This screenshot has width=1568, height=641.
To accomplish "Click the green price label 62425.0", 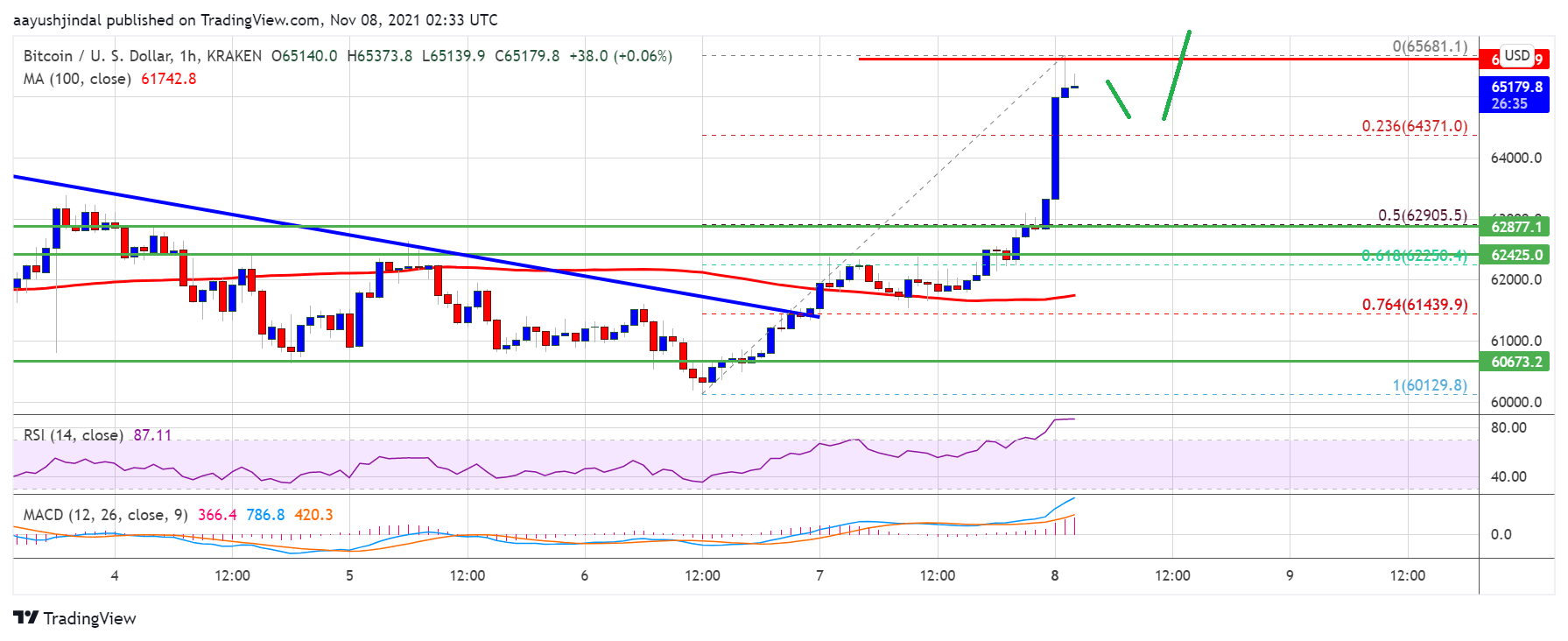I will pos(1516,255).
